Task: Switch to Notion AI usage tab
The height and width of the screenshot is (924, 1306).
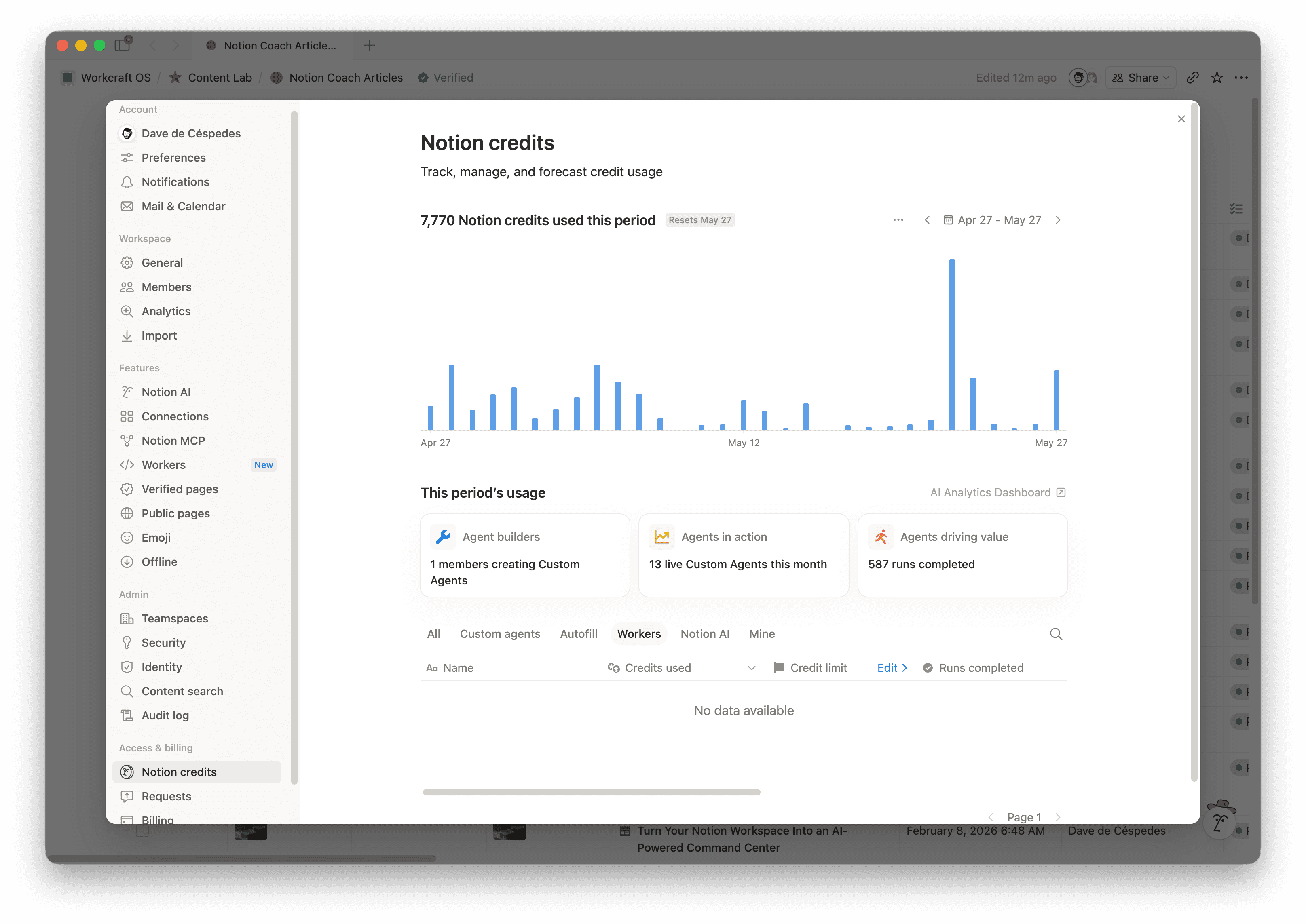Action: coord(704,634)
